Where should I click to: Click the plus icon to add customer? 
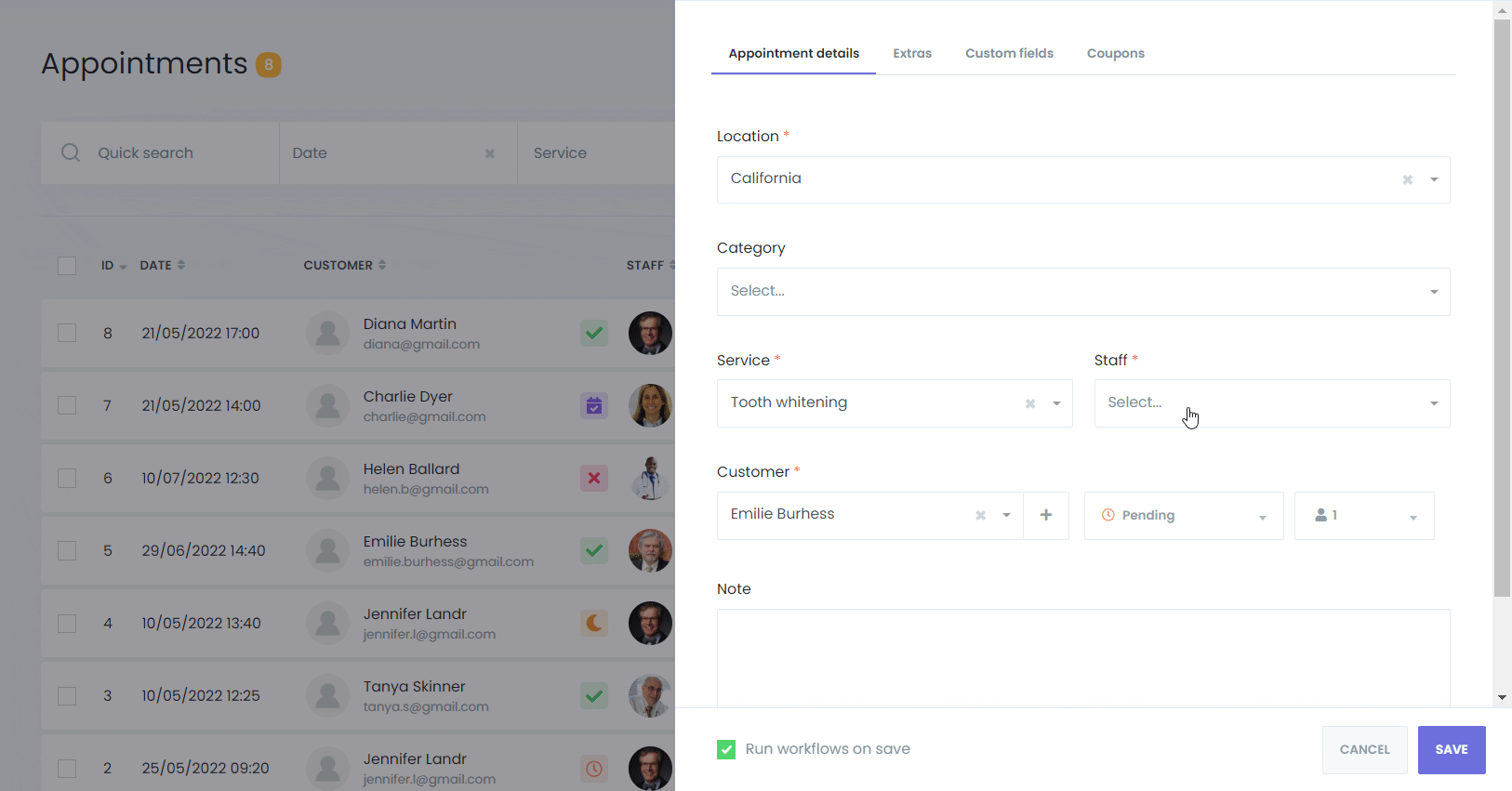[1046, 515]
